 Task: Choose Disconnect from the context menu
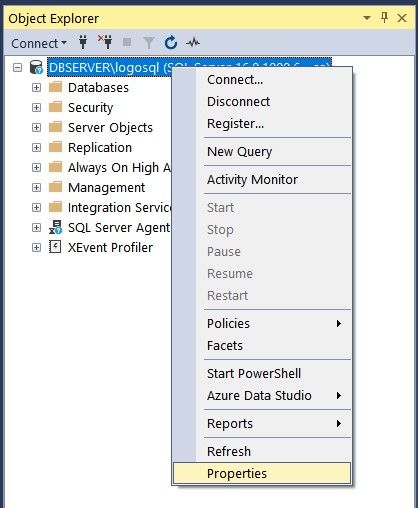click(262, 102)
